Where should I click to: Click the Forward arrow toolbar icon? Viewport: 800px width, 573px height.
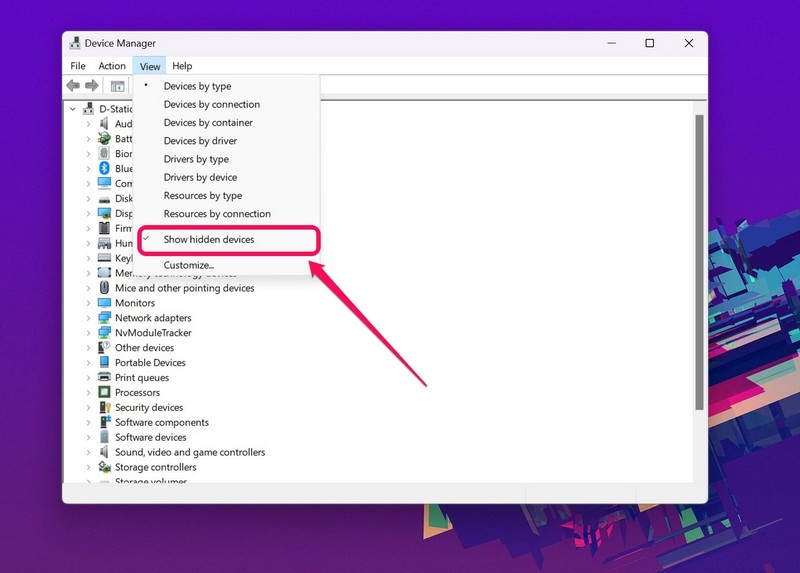pyautogui.click(x=92, y=87)
